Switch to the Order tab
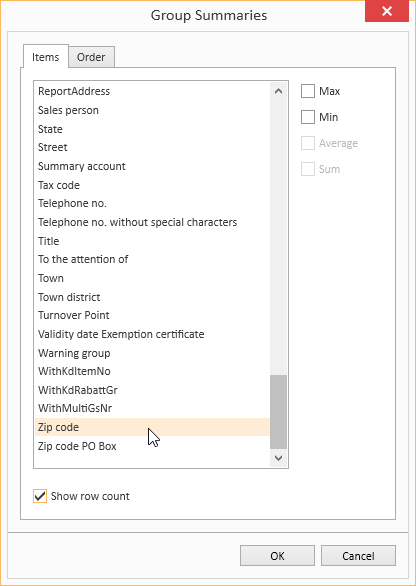The image size is (416, 586). pos(91,57)
